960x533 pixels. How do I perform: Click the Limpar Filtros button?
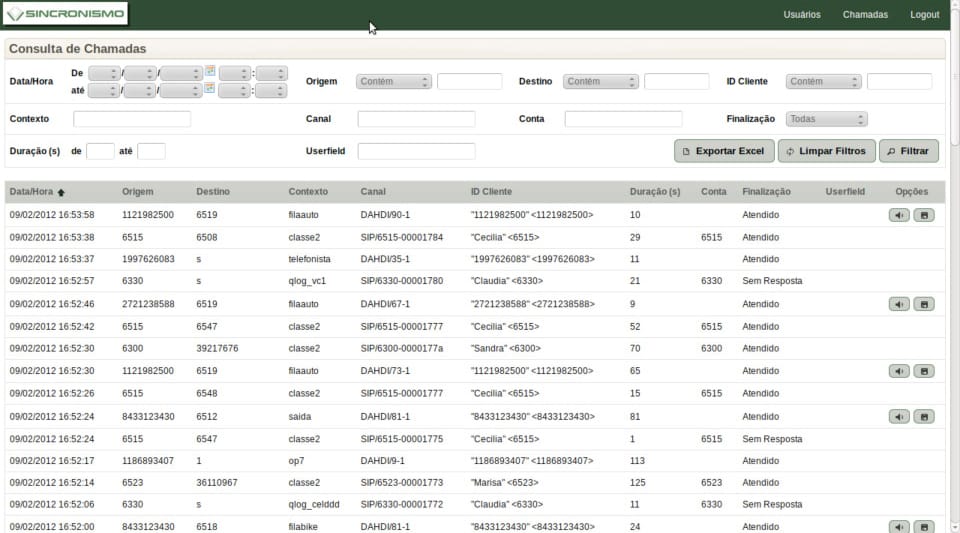click(x=827, y=151)
